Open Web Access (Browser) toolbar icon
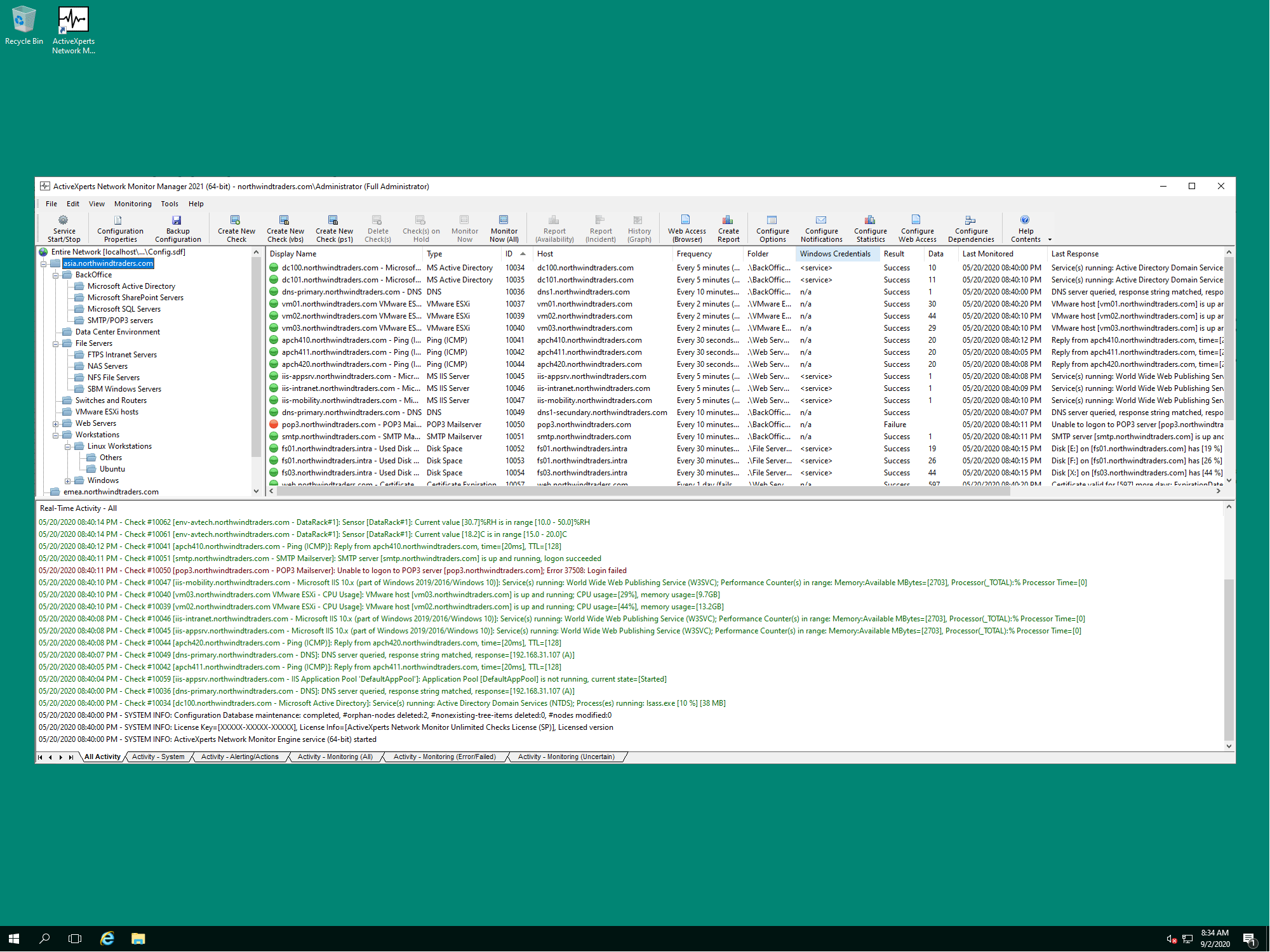Screen dimensions: 1270x952 pos(687,228)
